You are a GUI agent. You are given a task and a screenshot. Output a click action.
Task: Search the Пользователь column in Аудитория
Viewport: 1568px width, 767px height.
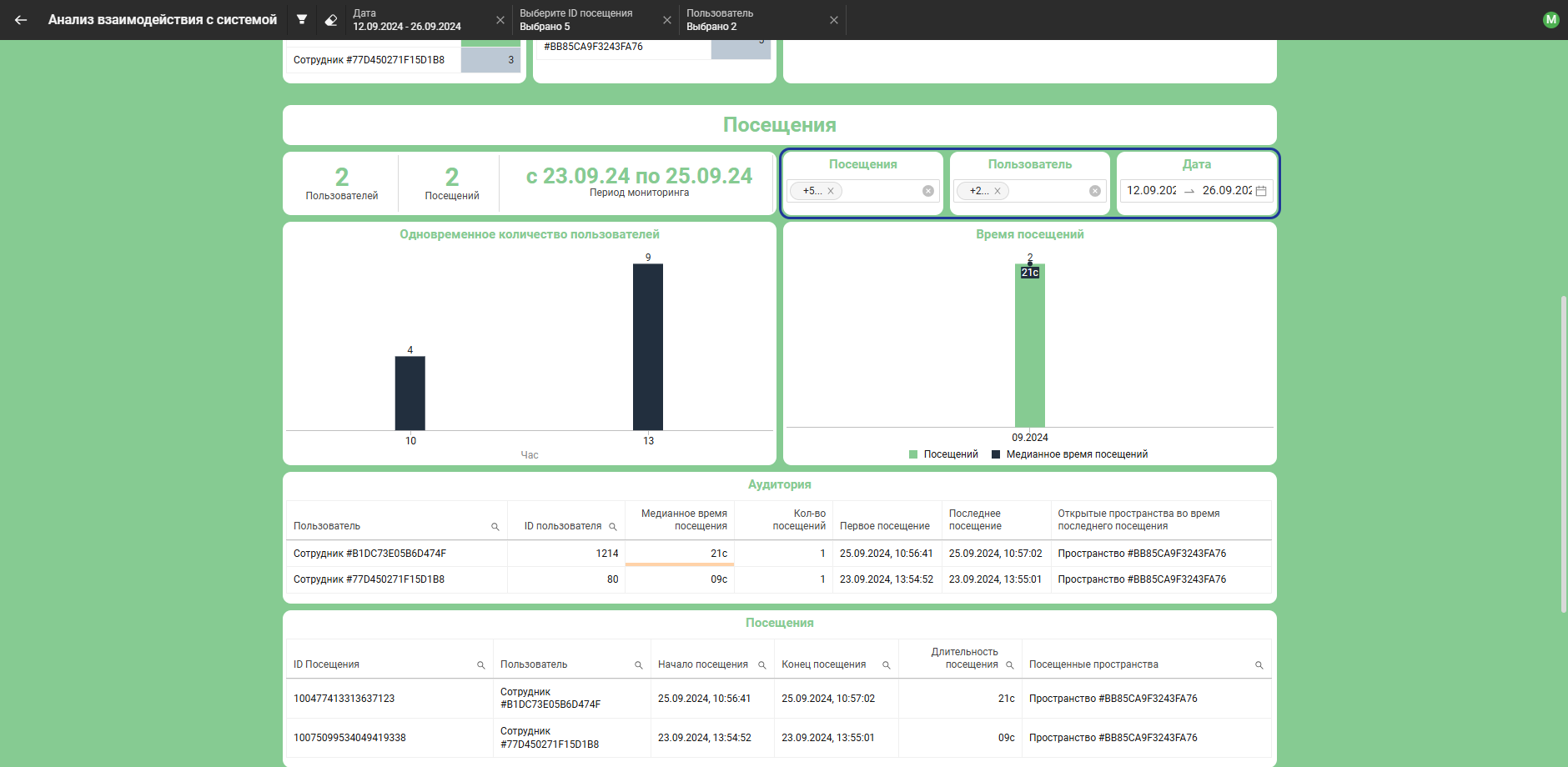495,527
